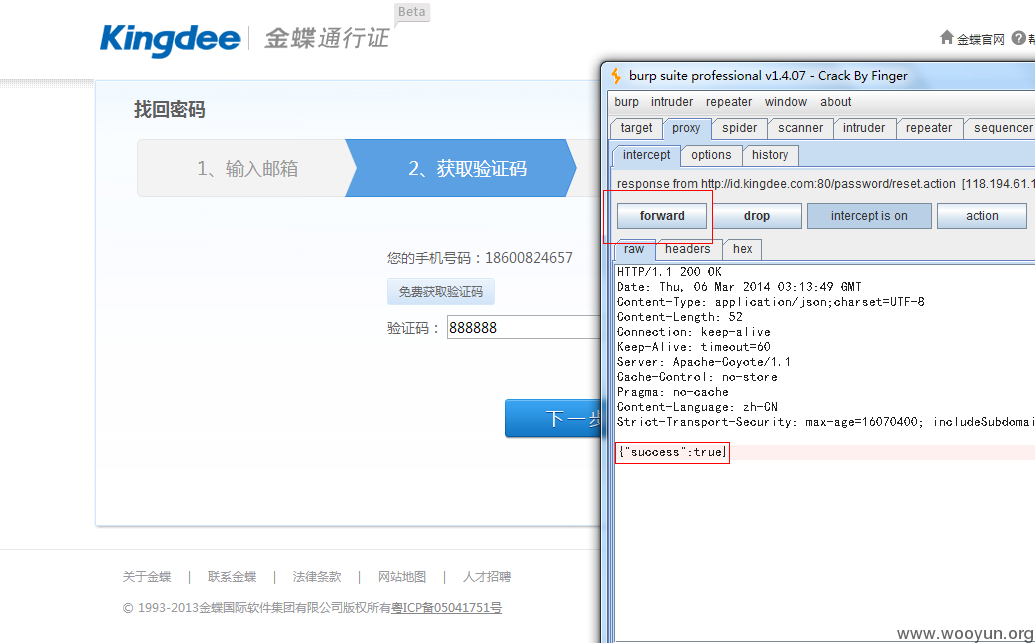Open the 粤ICP备05041751号 link

tap(446, 607)
